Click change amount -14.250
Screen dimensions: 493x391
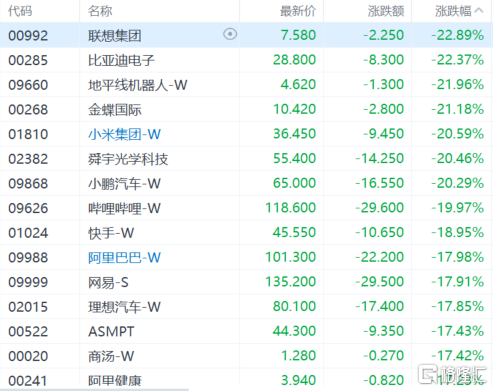(380, 158)
